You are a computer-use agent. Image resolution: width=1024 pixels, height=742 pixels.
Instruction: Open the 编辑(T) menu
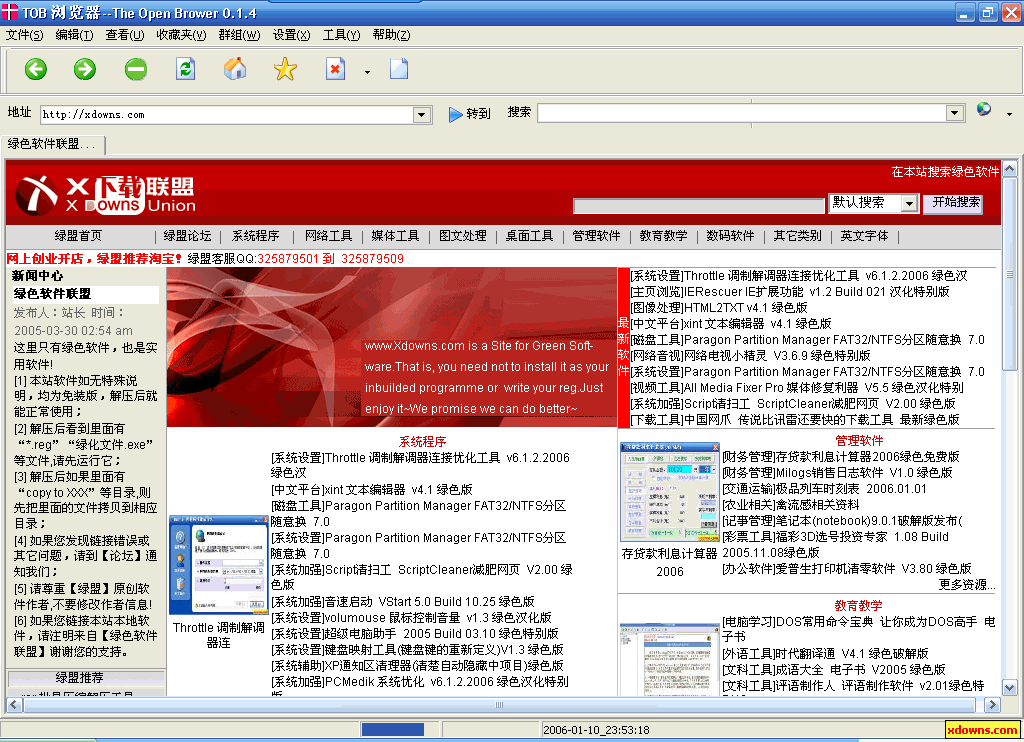pos(74,35)
